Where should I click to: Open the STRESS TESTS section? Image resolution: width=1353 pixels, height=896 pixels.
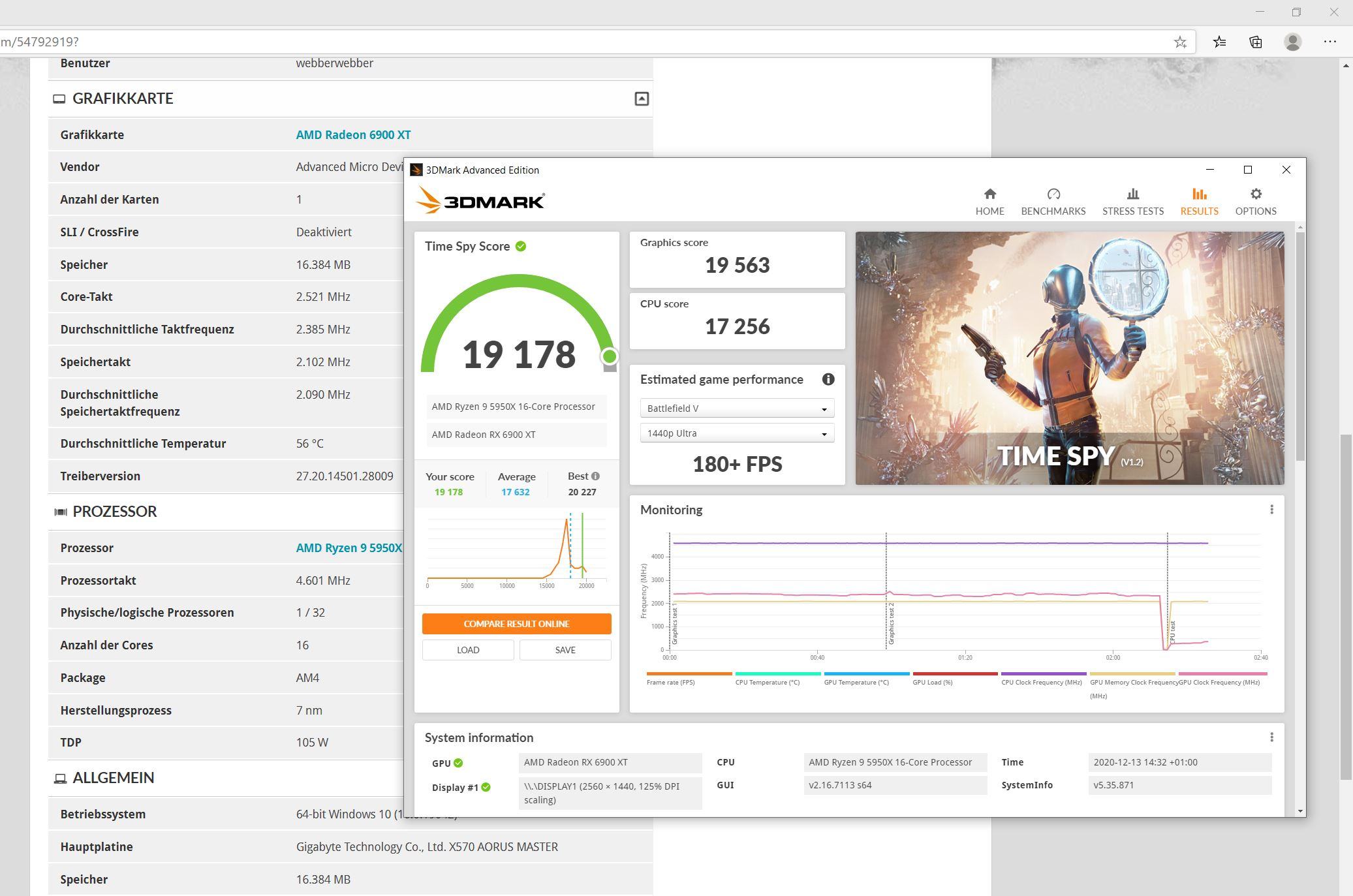[x=1132, y=201]
